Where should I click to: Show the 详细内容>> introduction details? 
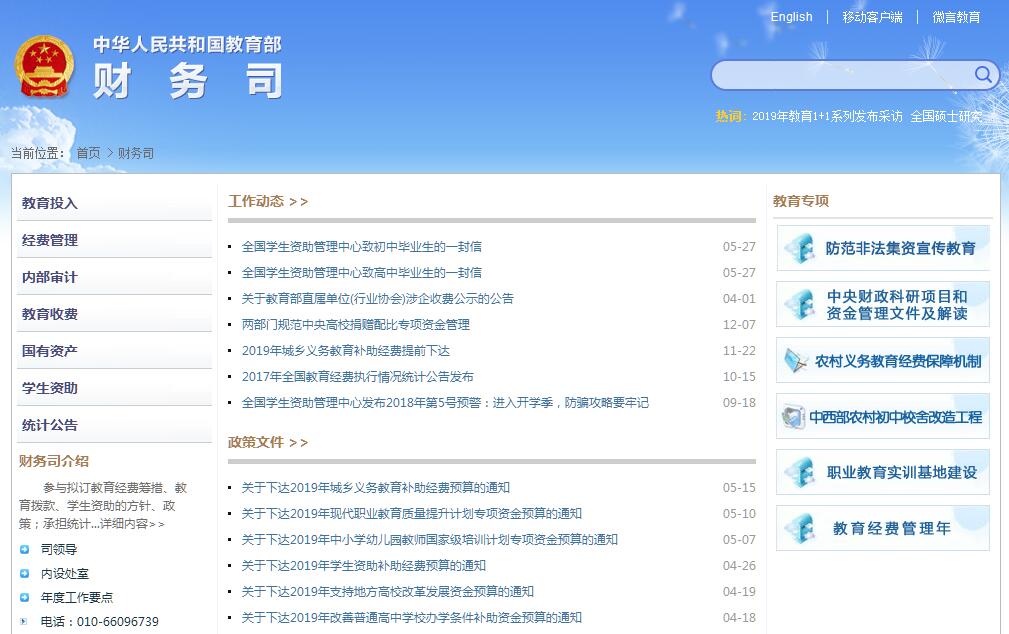[132, 524]
